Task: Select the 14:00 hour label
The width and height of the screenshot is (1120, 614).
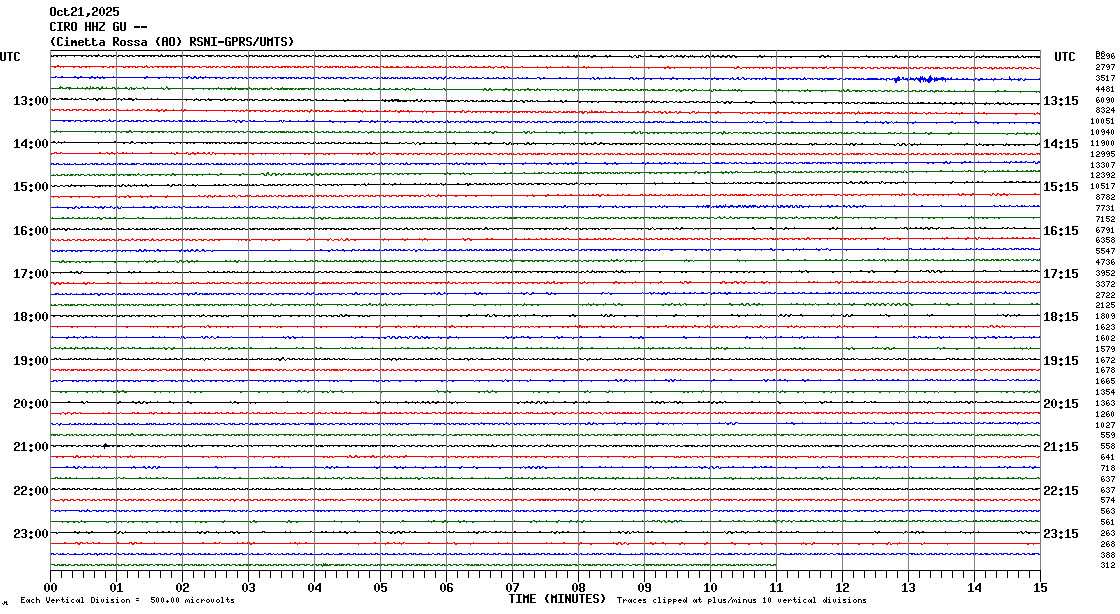Action: click(31, 144)
